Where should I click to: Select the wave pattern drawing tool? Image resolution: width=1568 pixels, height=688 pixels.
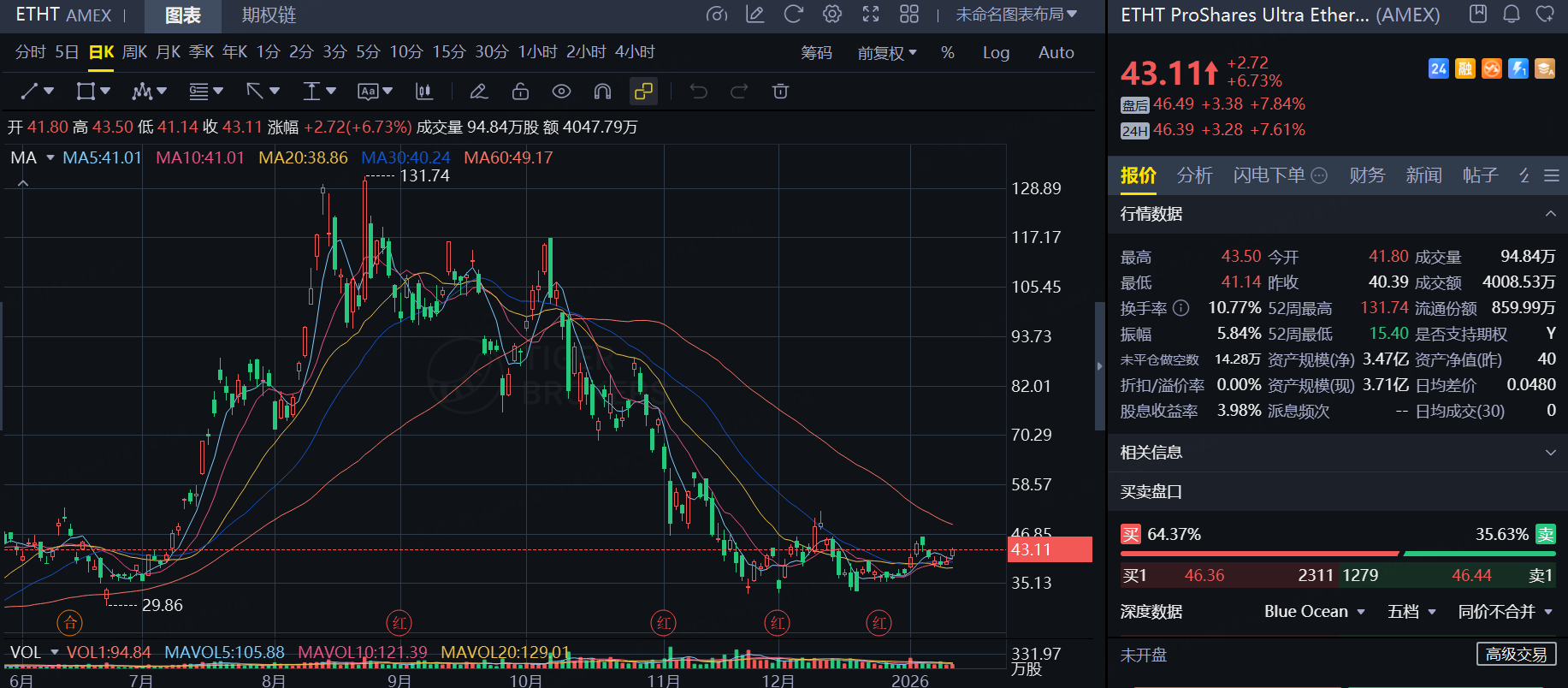[x=142, y=92]
